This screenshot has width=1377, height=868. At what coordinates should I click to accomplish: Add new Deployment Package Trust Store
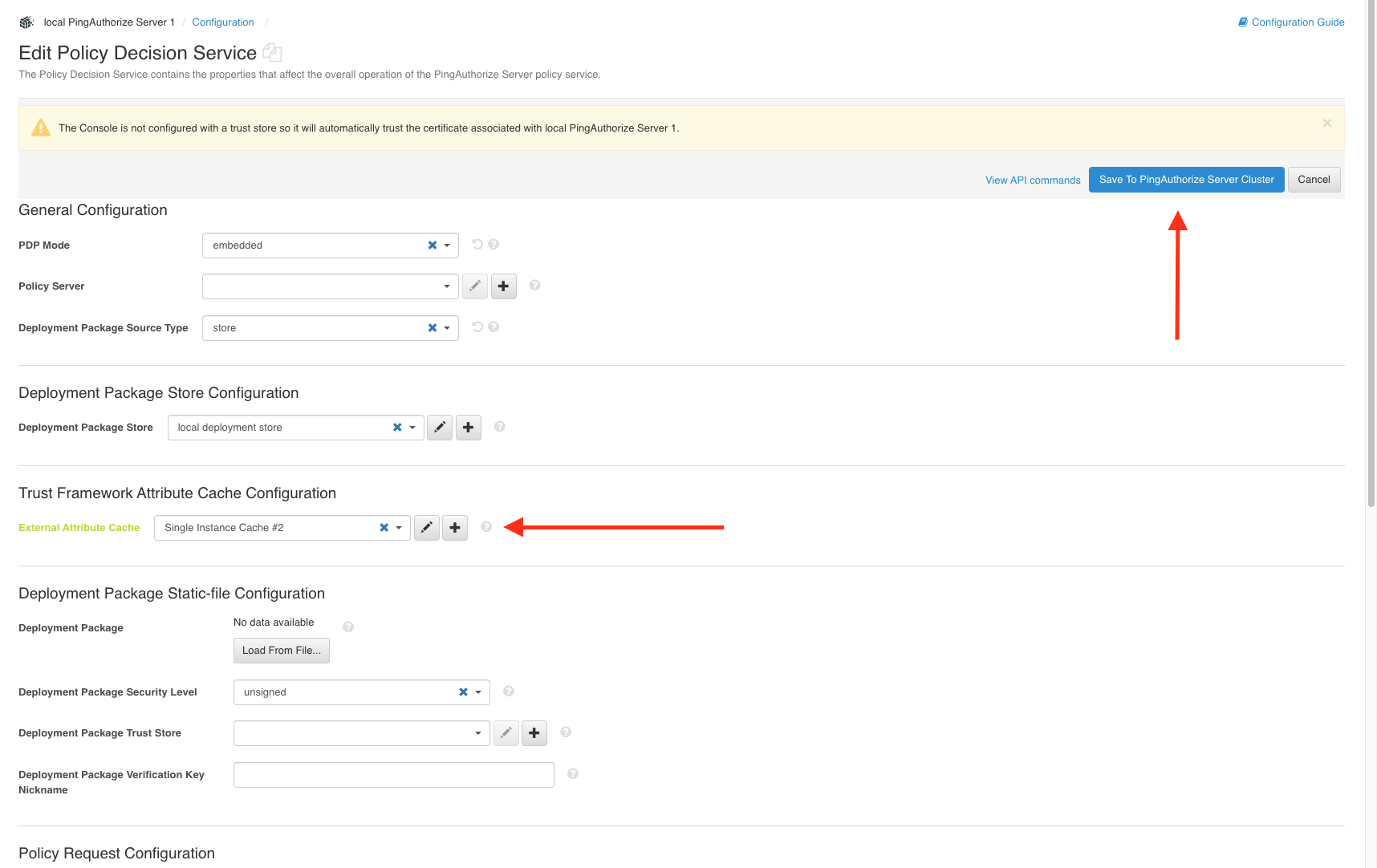[534, 733]
